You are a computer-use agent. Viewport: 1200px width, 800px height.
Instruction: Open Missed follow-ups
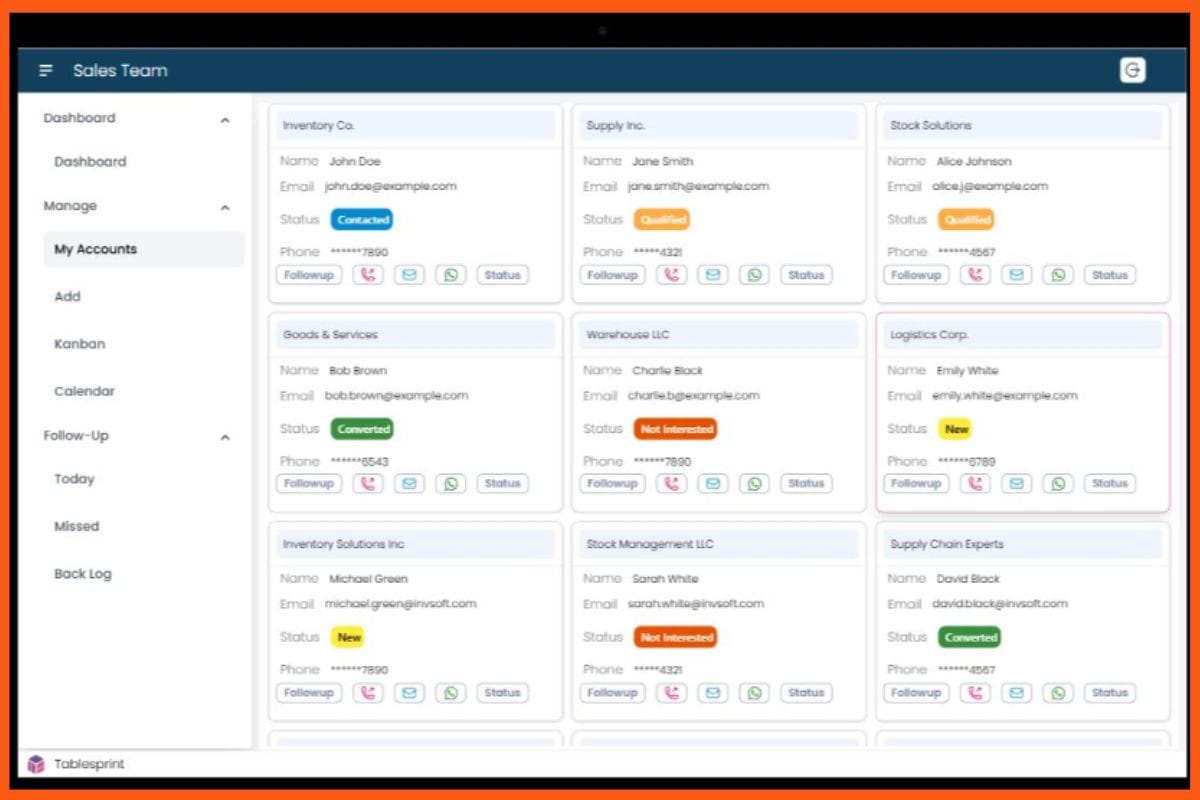[77, 526]
